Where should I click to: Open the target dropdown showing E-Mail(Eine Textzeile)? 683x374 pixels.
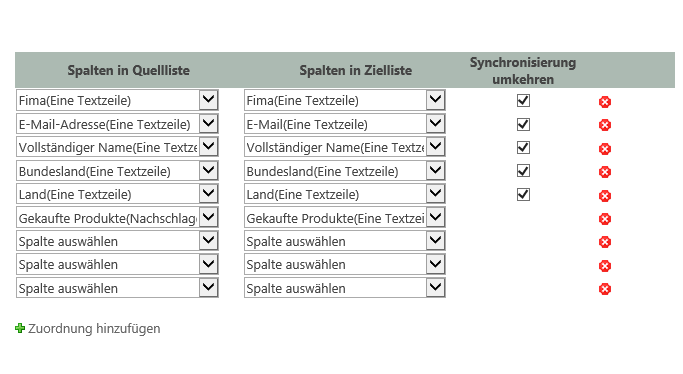pos(345,124)
